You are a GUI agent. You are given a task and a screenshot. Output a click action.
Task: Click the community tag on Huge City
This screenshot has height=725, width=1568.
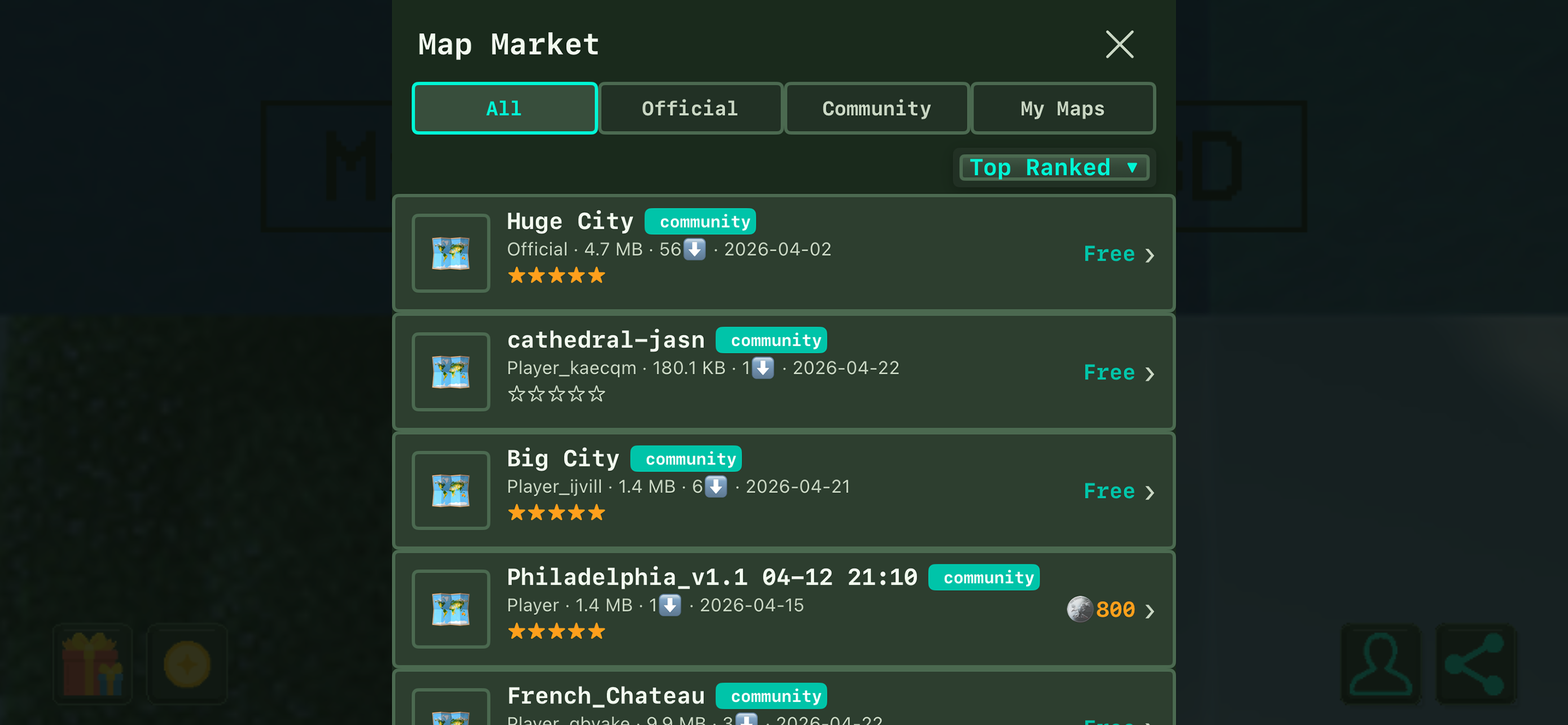click(x=700, y=221)
